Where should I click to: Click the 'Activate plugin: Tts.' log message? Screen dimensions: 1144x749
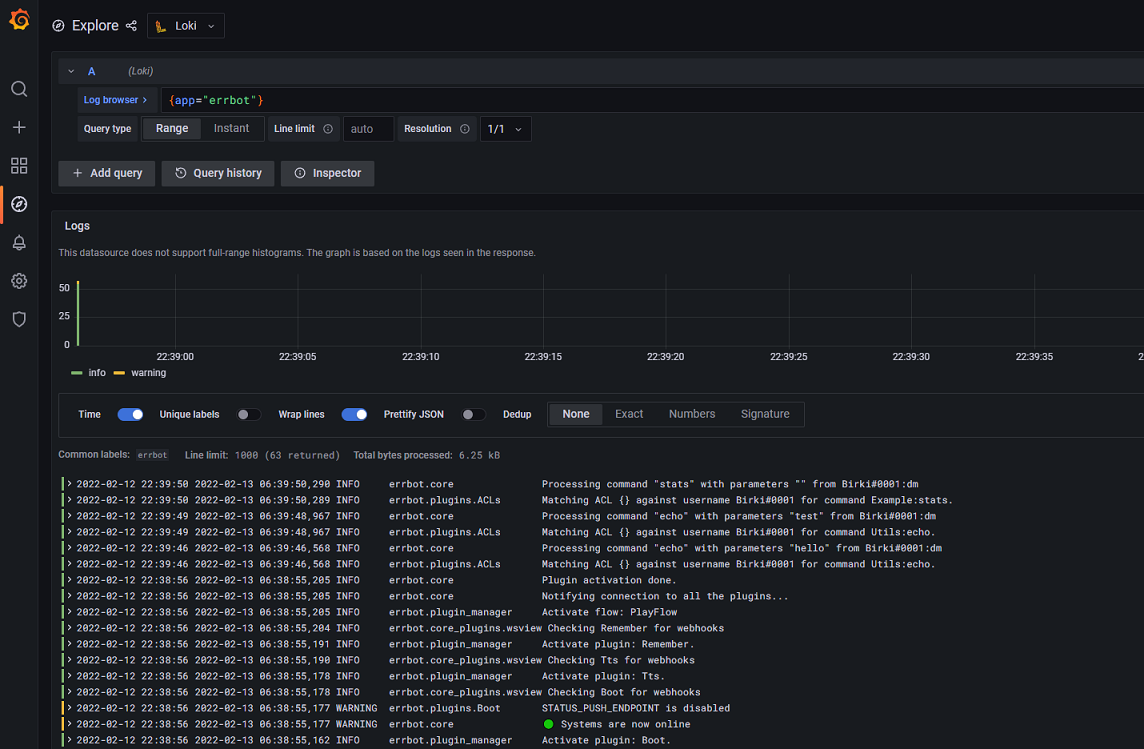[603, 677]
